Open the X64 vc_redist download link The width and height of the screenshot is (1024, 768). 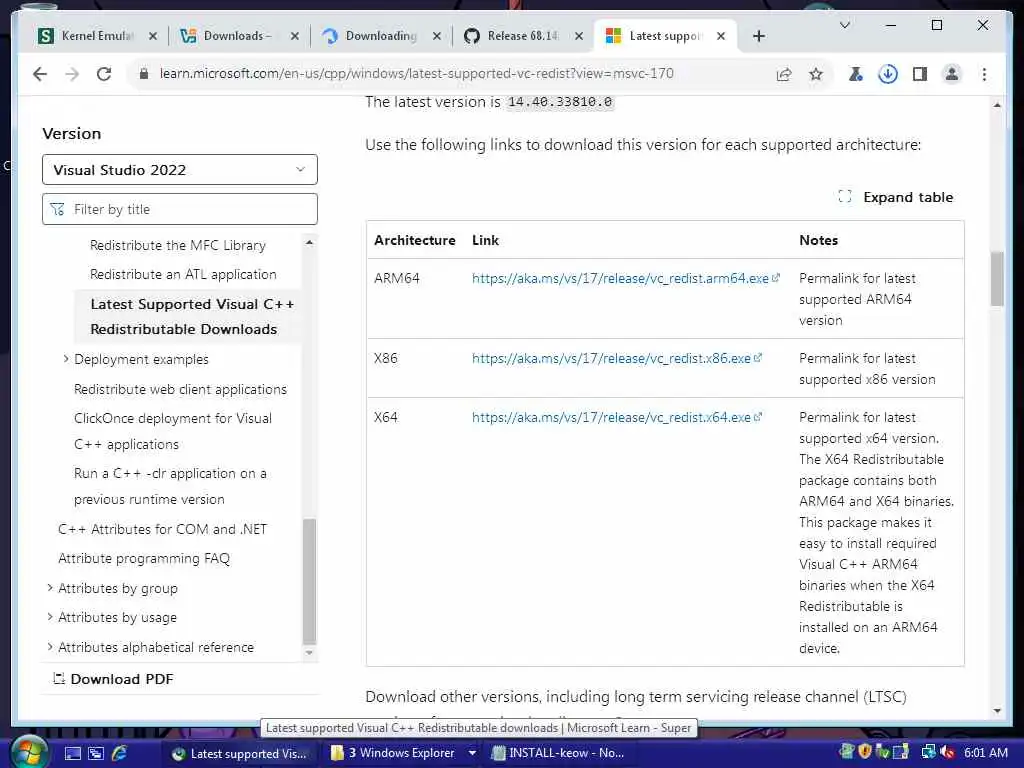616,417
